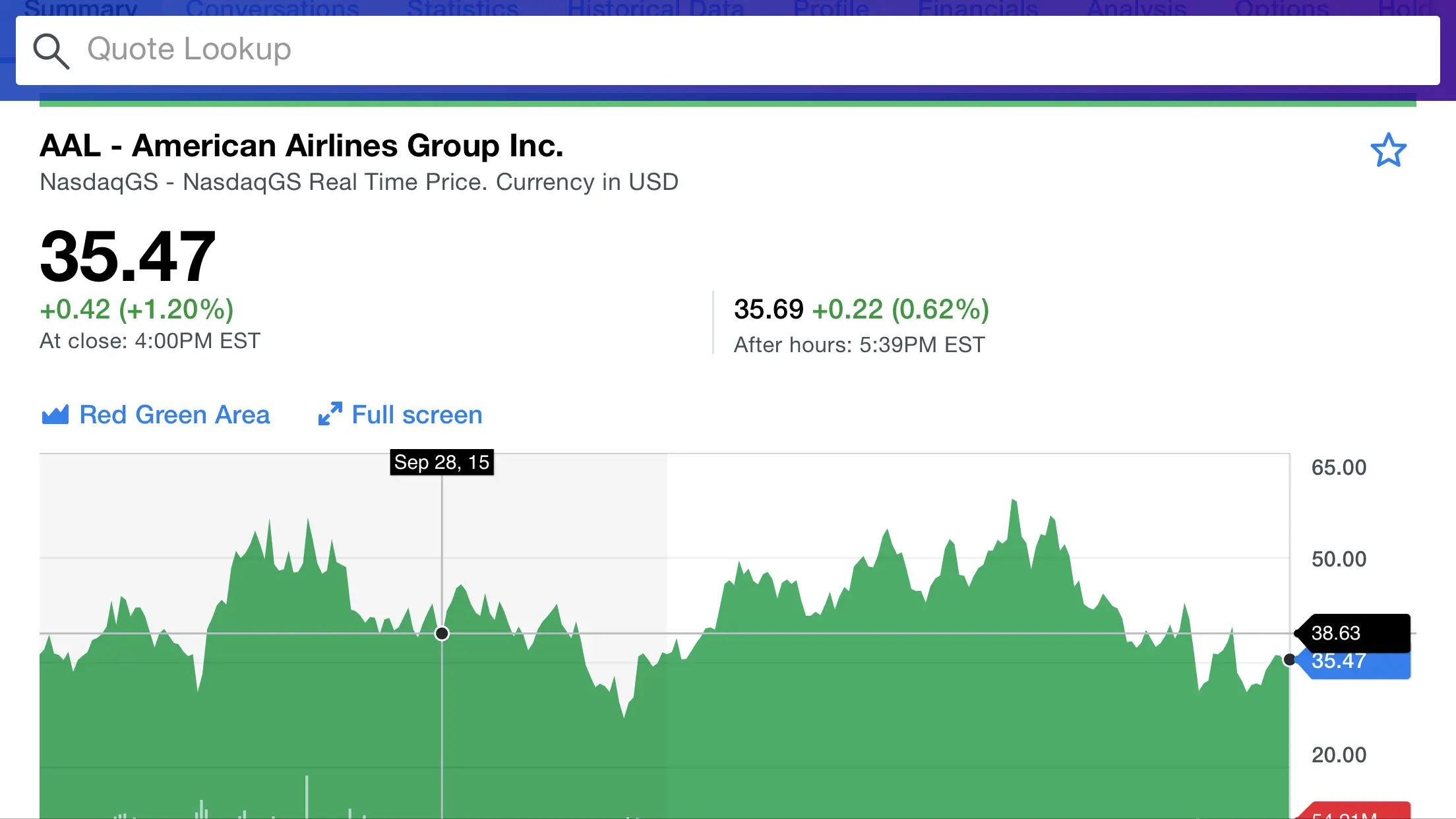This screenshot has width=1456, height=819.
Task: Click the full screen expand arrows icon
Action: pos(330,414)
